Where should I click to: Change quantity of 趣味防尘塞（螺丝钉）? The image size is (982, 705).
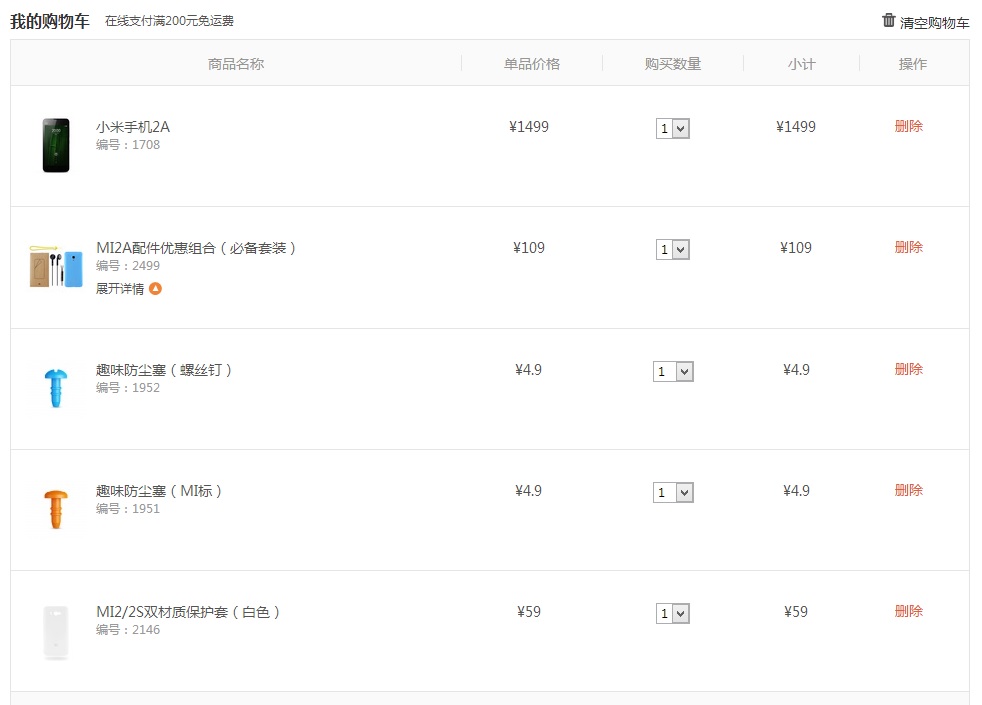[x=673, y=371]
